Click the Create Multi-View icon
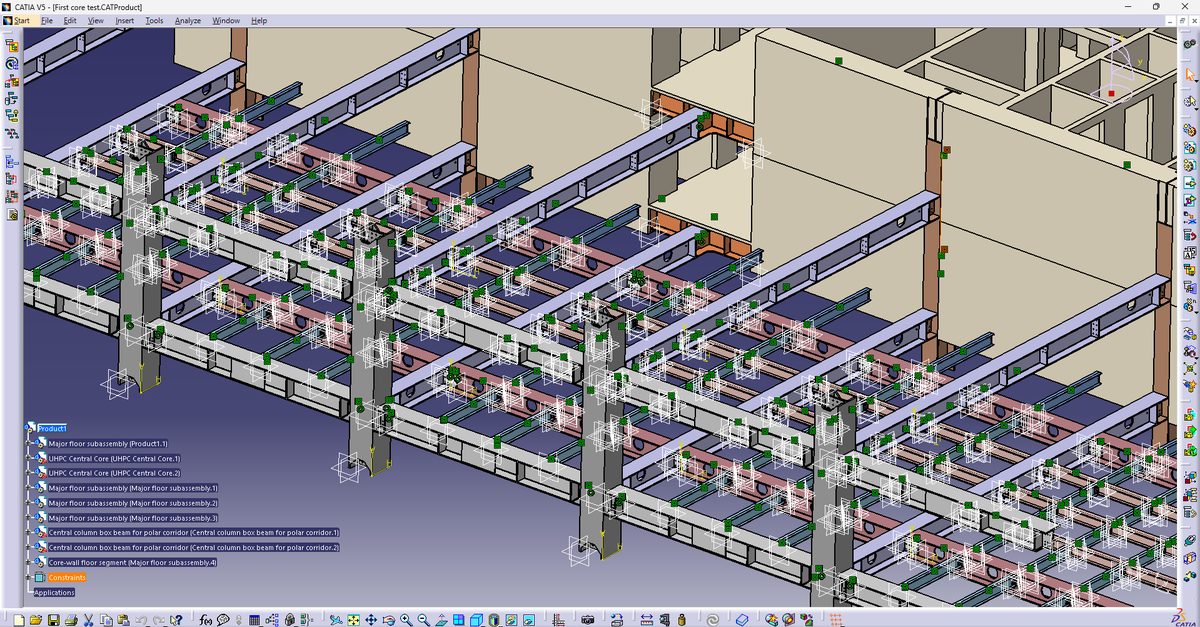The image size is (1200, 627). click(x=458, y=619)
